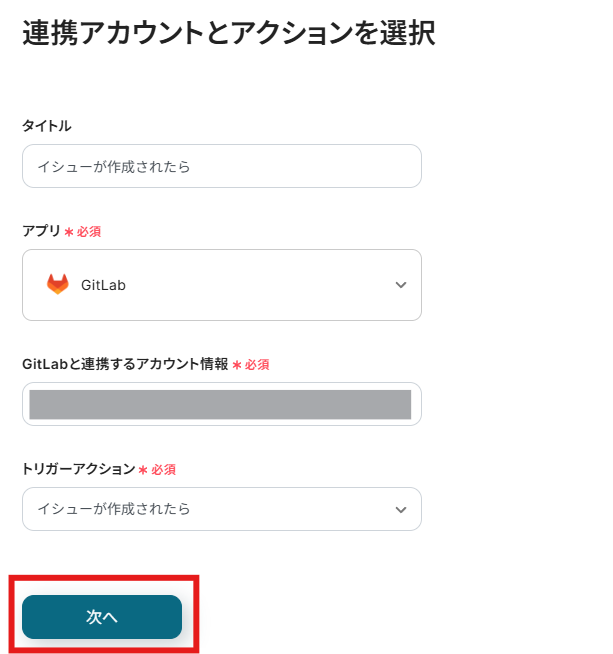Click the 連携アカウントとアクションを選択 heading

coord(228,33)
